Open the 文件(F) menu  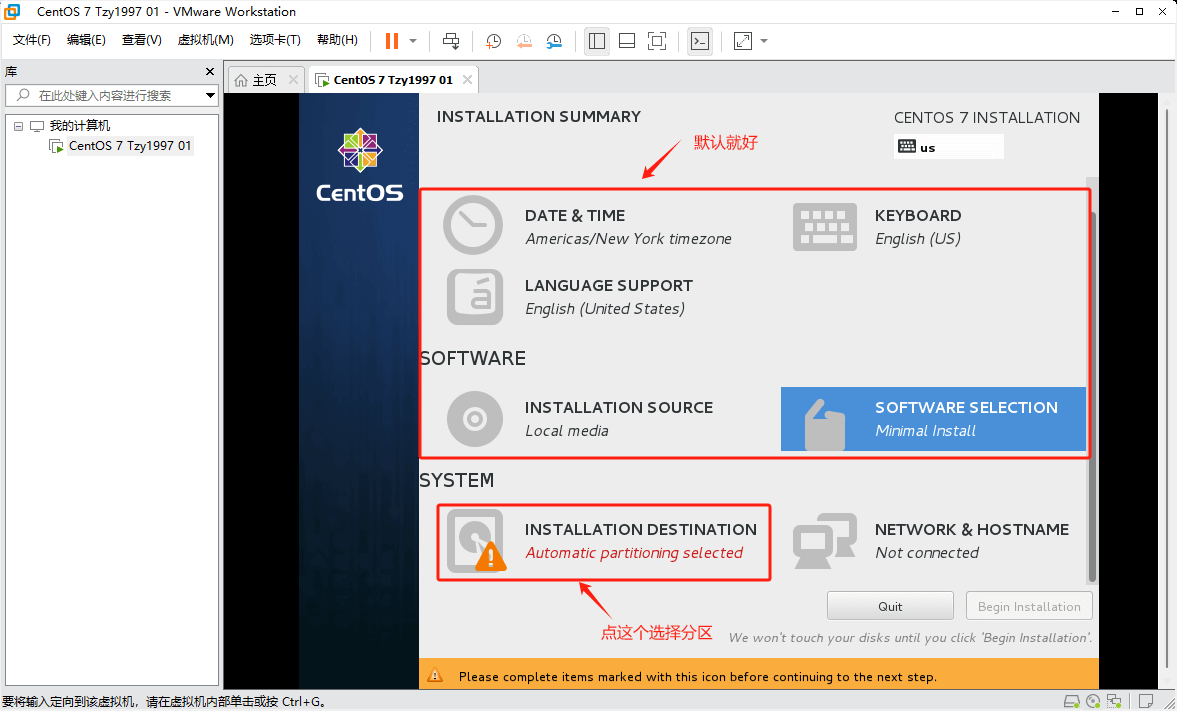pyautogui.click(x=32, y=40)
